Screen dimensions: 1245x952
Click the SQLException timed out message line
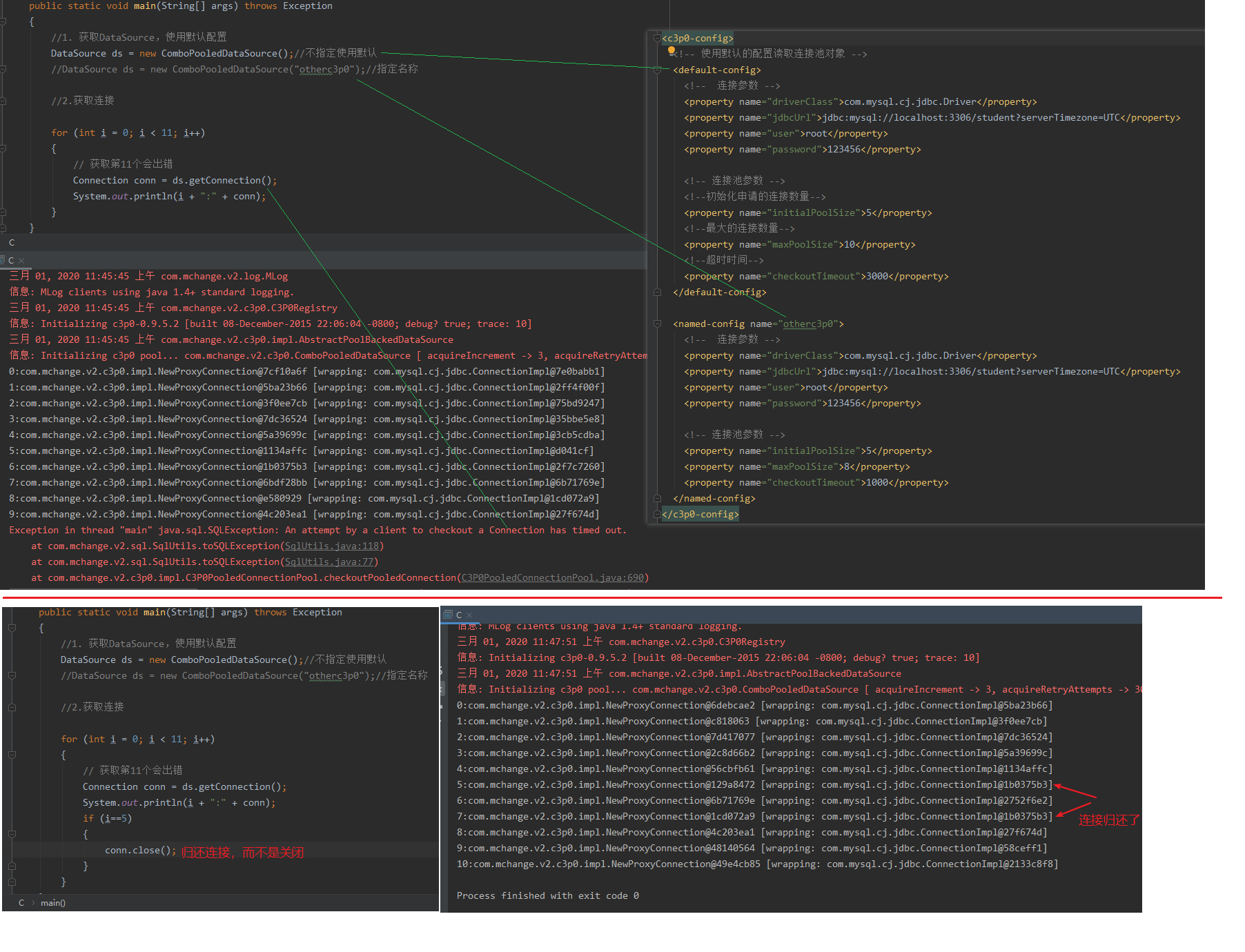click(x=317, y=530)
